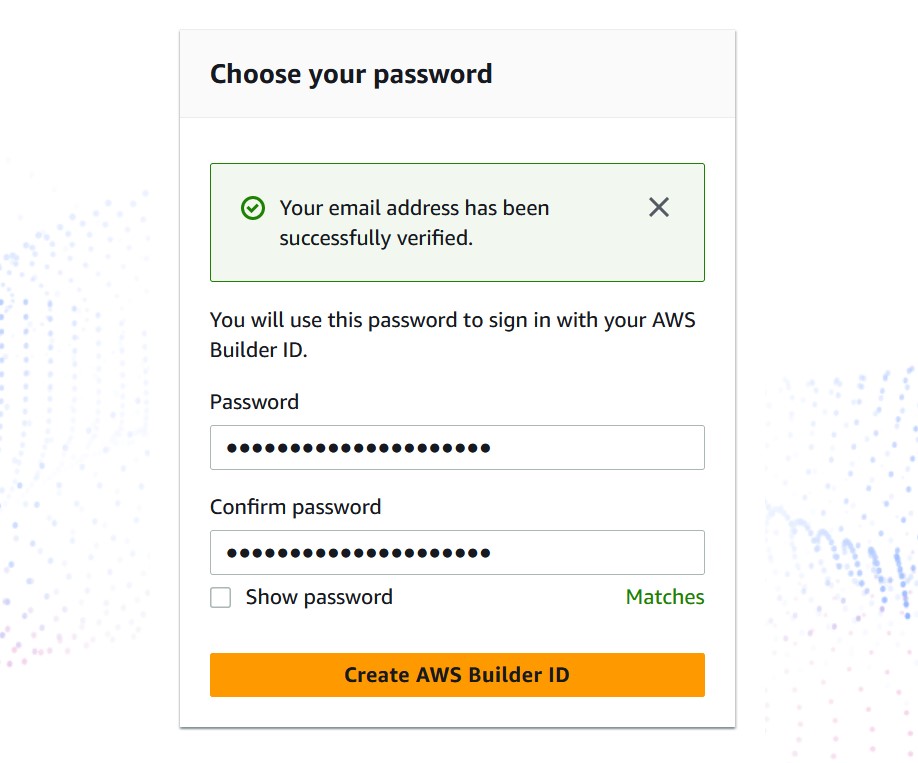Click the green Matches status text

tap(665, 597)
